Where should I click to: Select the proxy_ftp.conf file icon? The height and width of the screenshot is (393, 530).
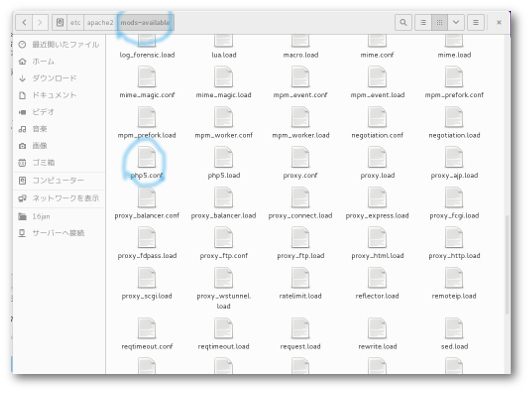coord(223,238)
